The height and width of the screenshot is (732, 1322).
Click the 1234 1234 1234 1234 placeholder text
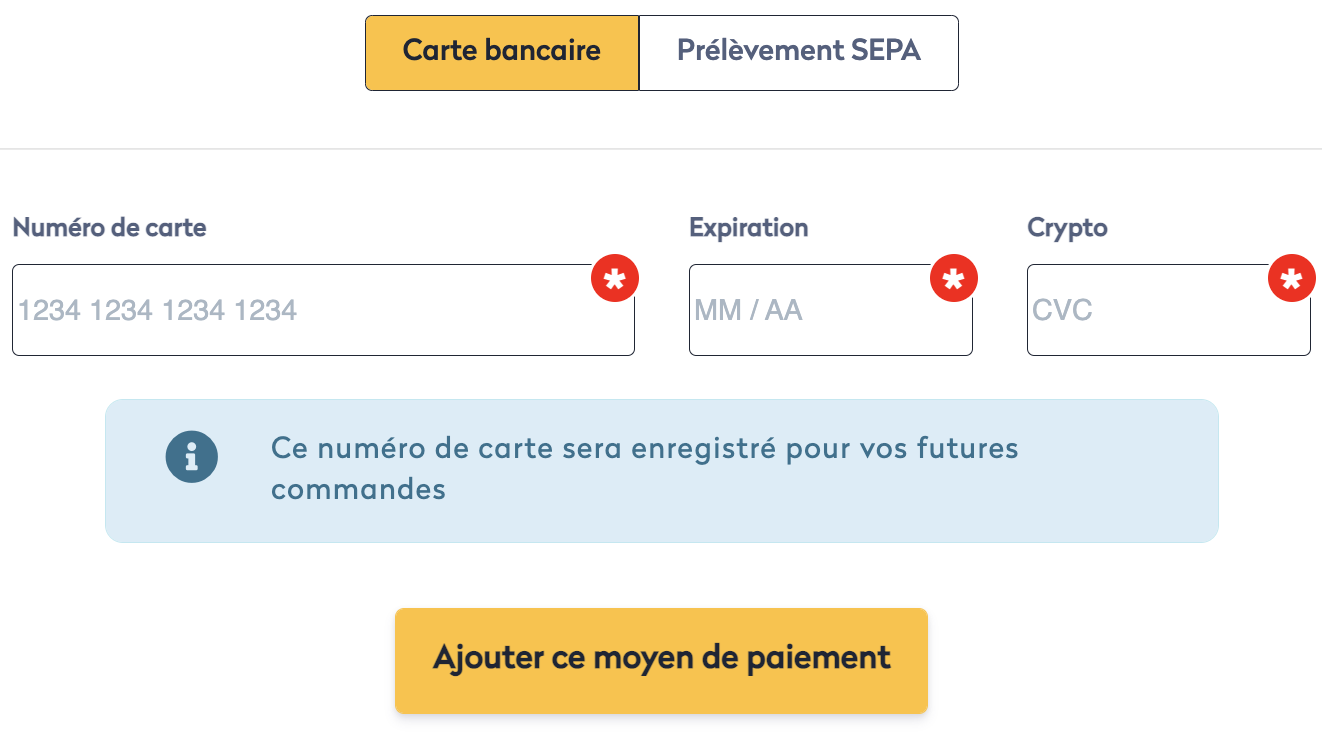157,311
